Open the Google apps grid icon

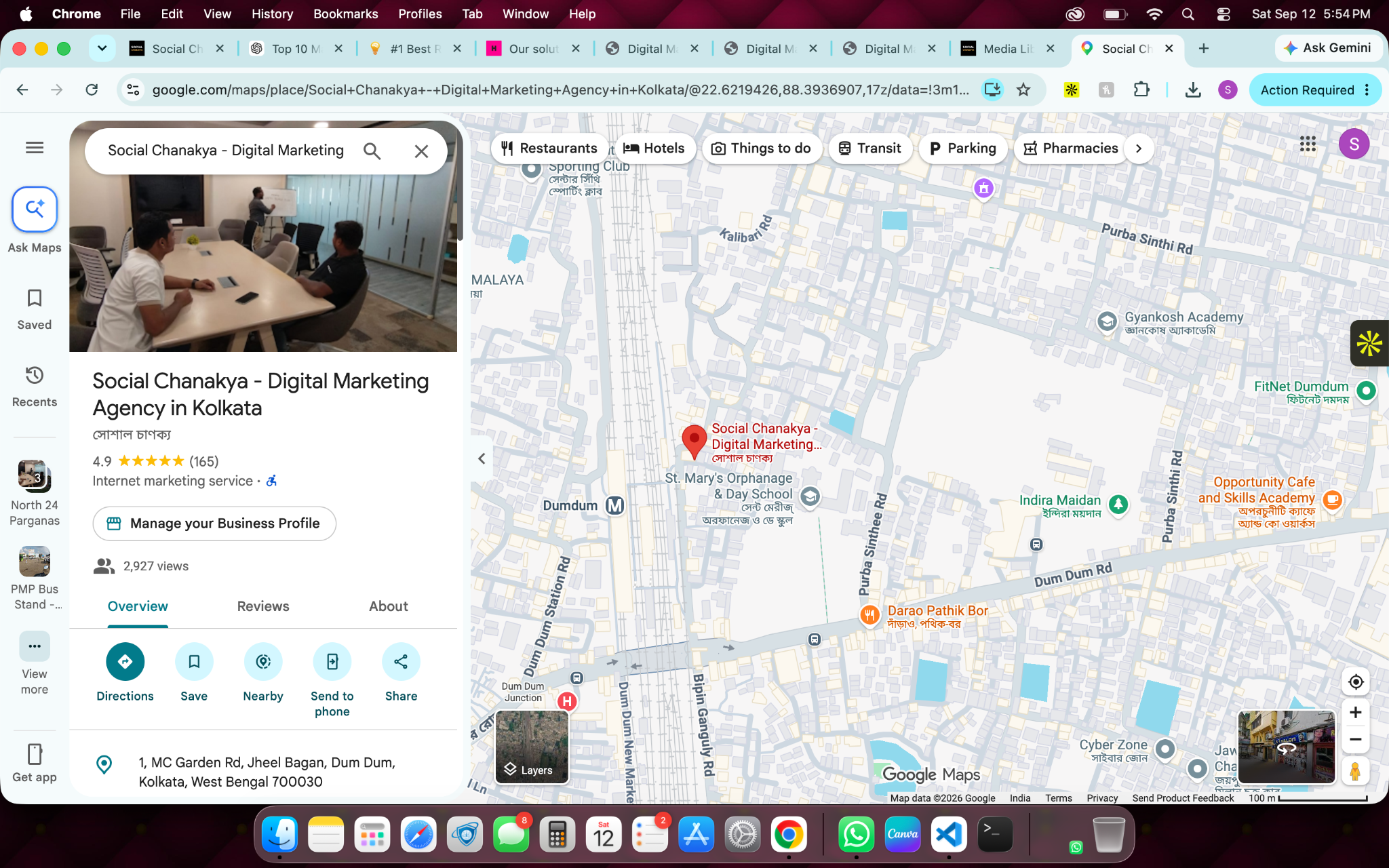tap(1308, 144)
